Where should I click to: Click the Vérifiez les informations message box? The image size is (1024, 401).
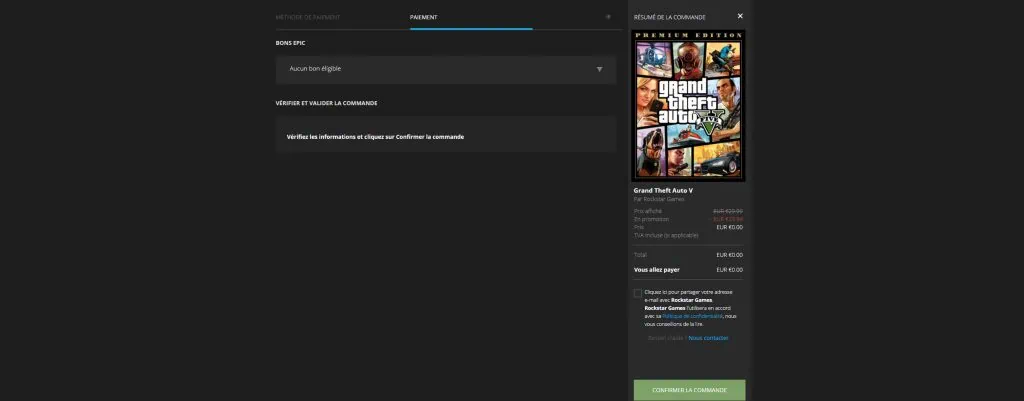tap(445, 136)
